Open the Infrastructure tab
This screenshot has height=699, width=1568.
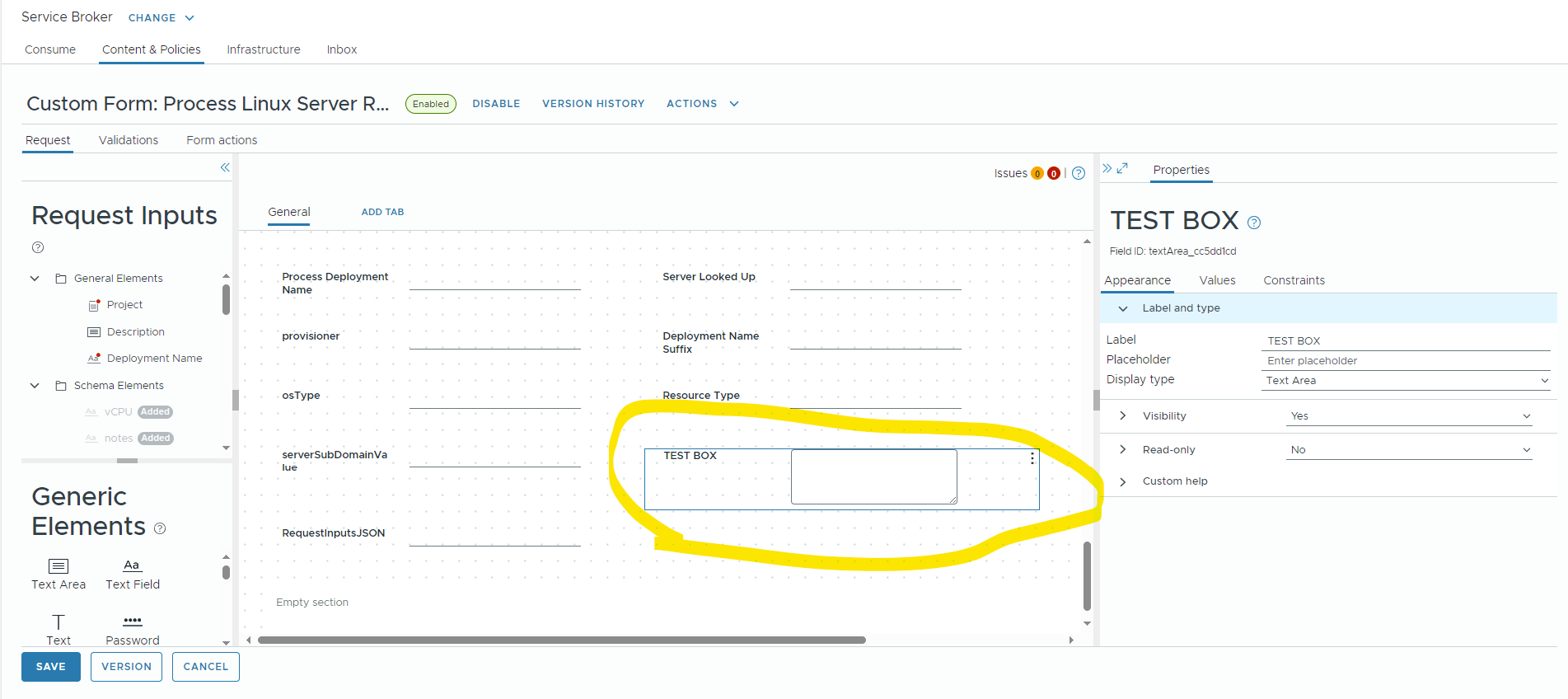click(264, 49)
